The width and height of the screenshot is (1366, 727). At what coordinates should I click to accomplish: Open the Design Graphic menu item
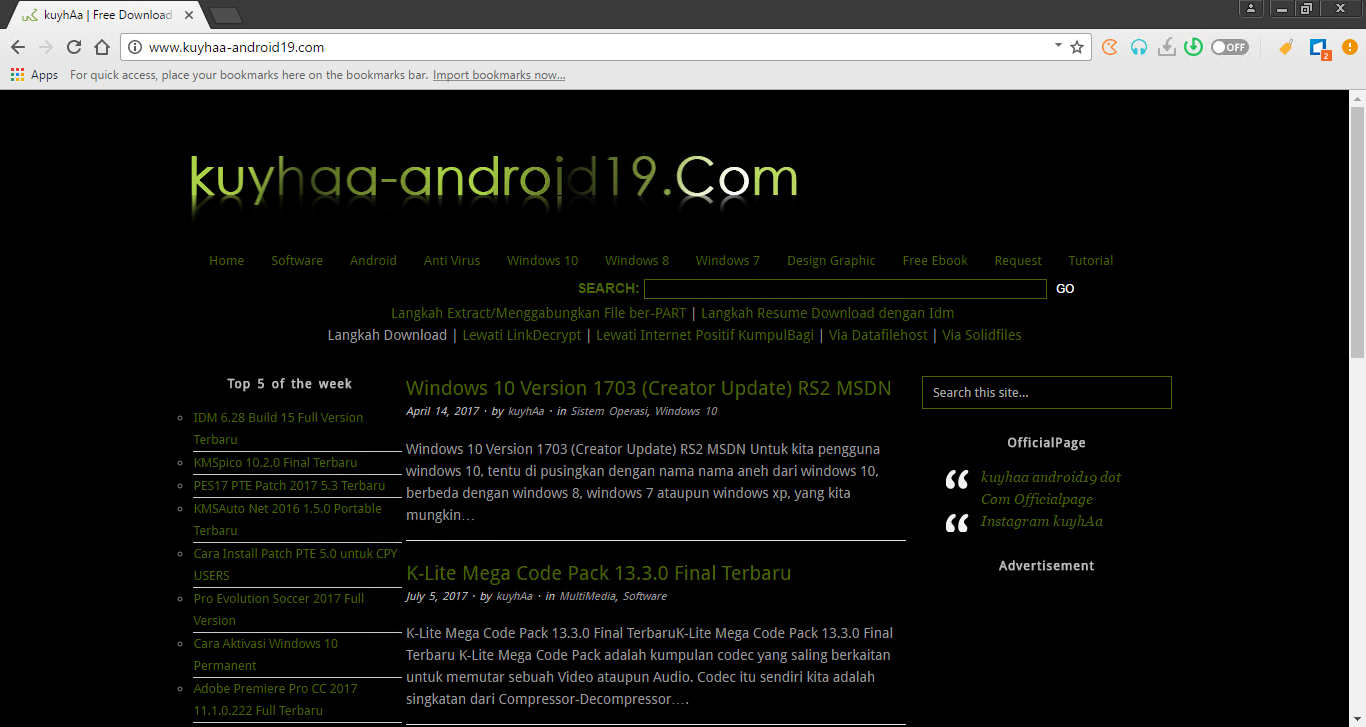click(x=831, y=260)
